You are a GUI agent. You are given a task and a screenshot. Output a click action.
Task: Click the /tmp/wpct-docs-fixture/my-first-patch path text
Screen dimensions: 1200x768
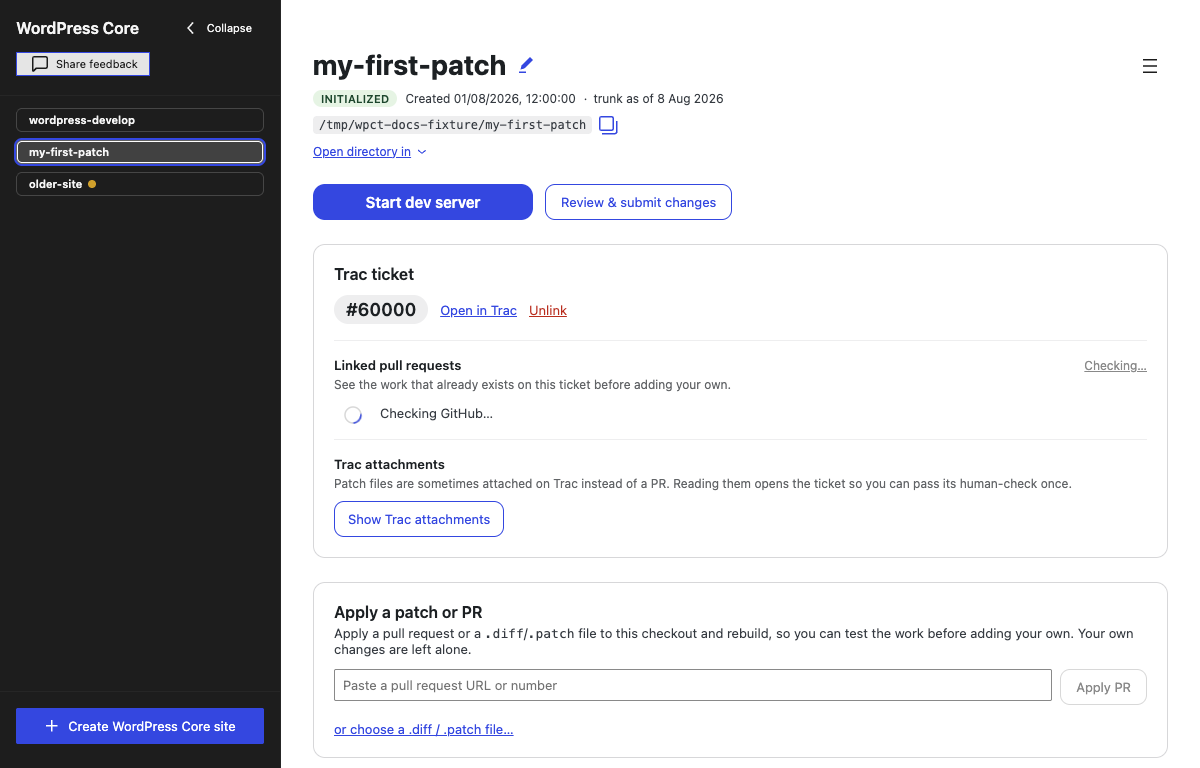tap(453, 125)
